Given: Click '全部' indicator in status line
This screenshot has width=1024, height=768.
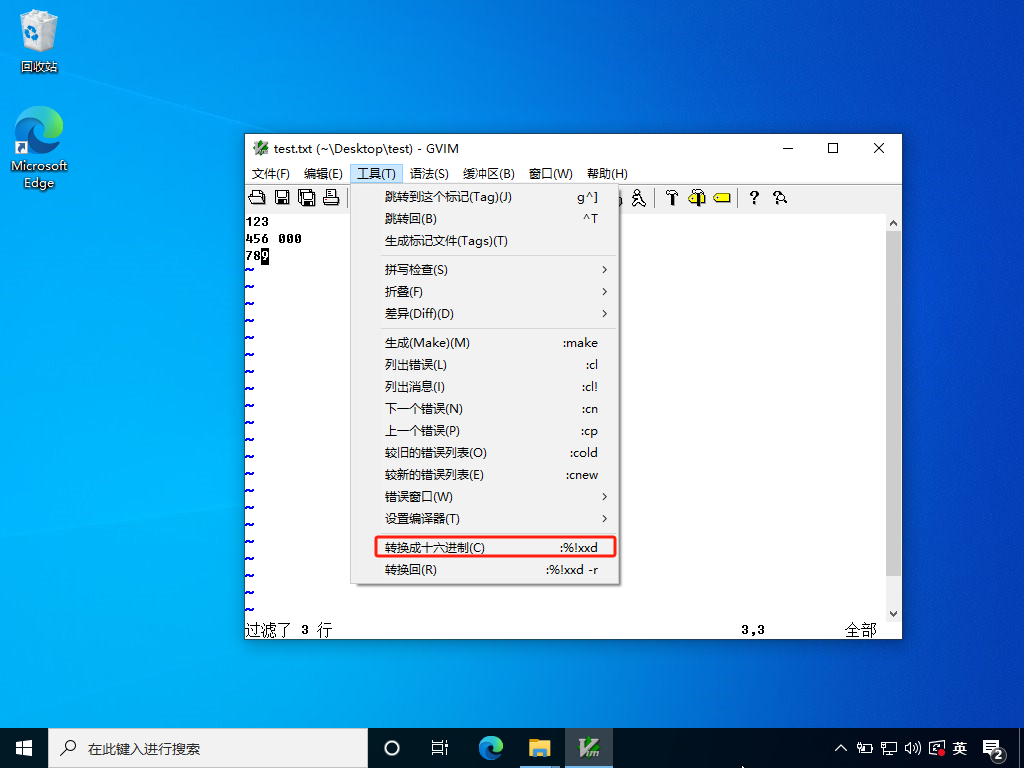Looking at the screenshot, I should tap(860, 630).
